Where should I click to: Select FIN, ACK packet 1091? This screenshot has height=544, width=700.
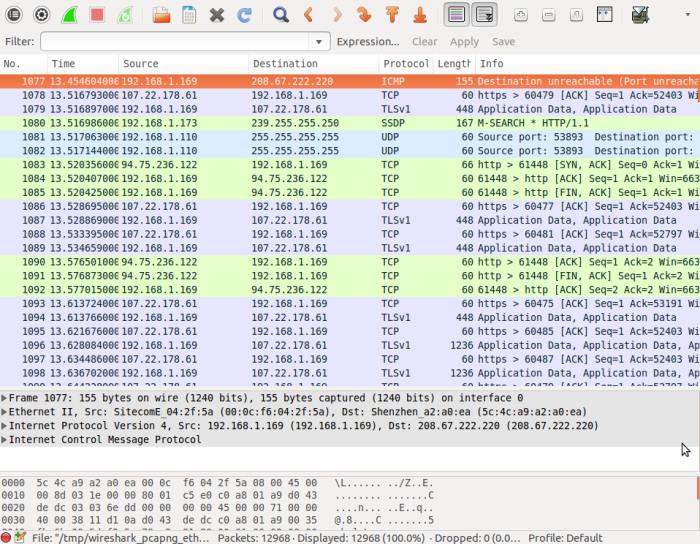350,275
